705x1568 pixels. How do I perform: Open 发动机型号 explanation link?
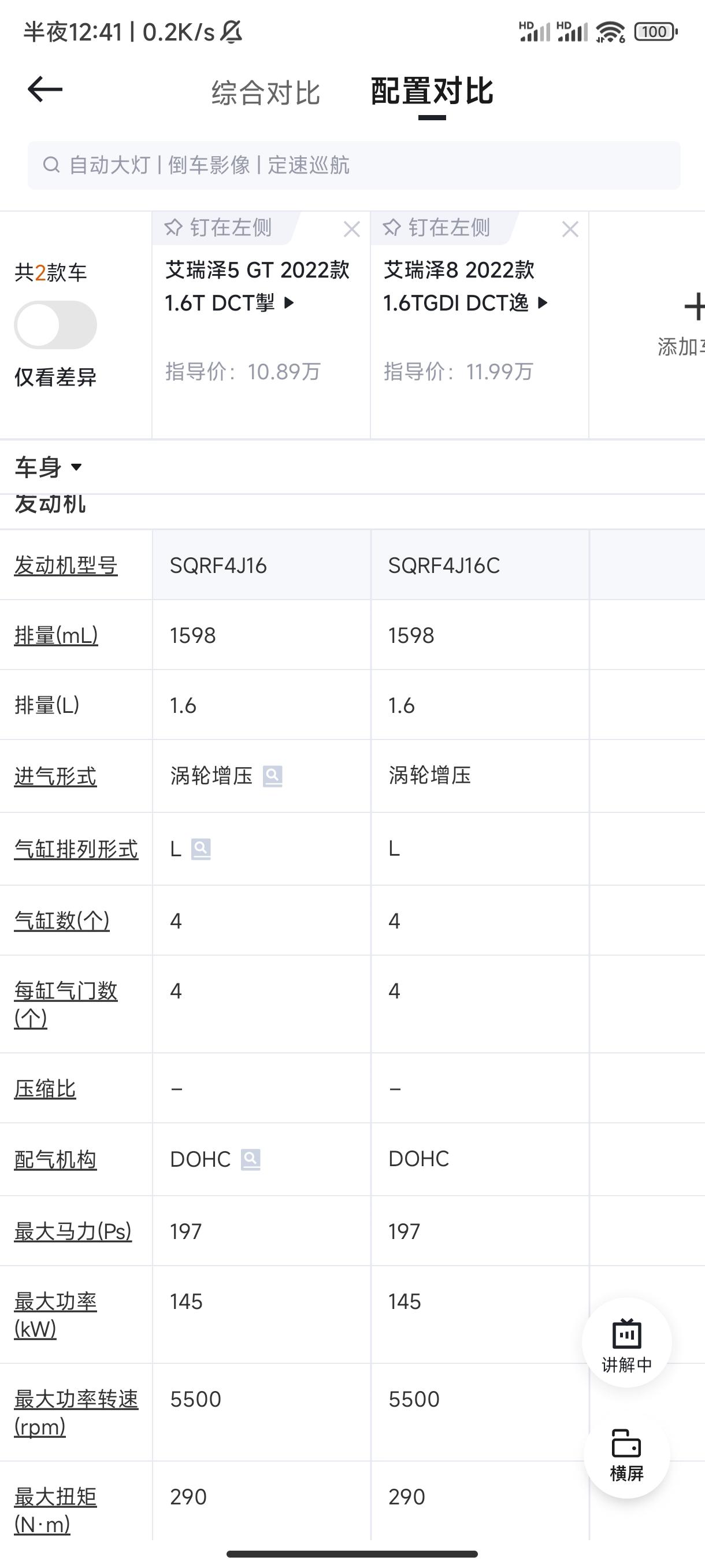[66, 565]
